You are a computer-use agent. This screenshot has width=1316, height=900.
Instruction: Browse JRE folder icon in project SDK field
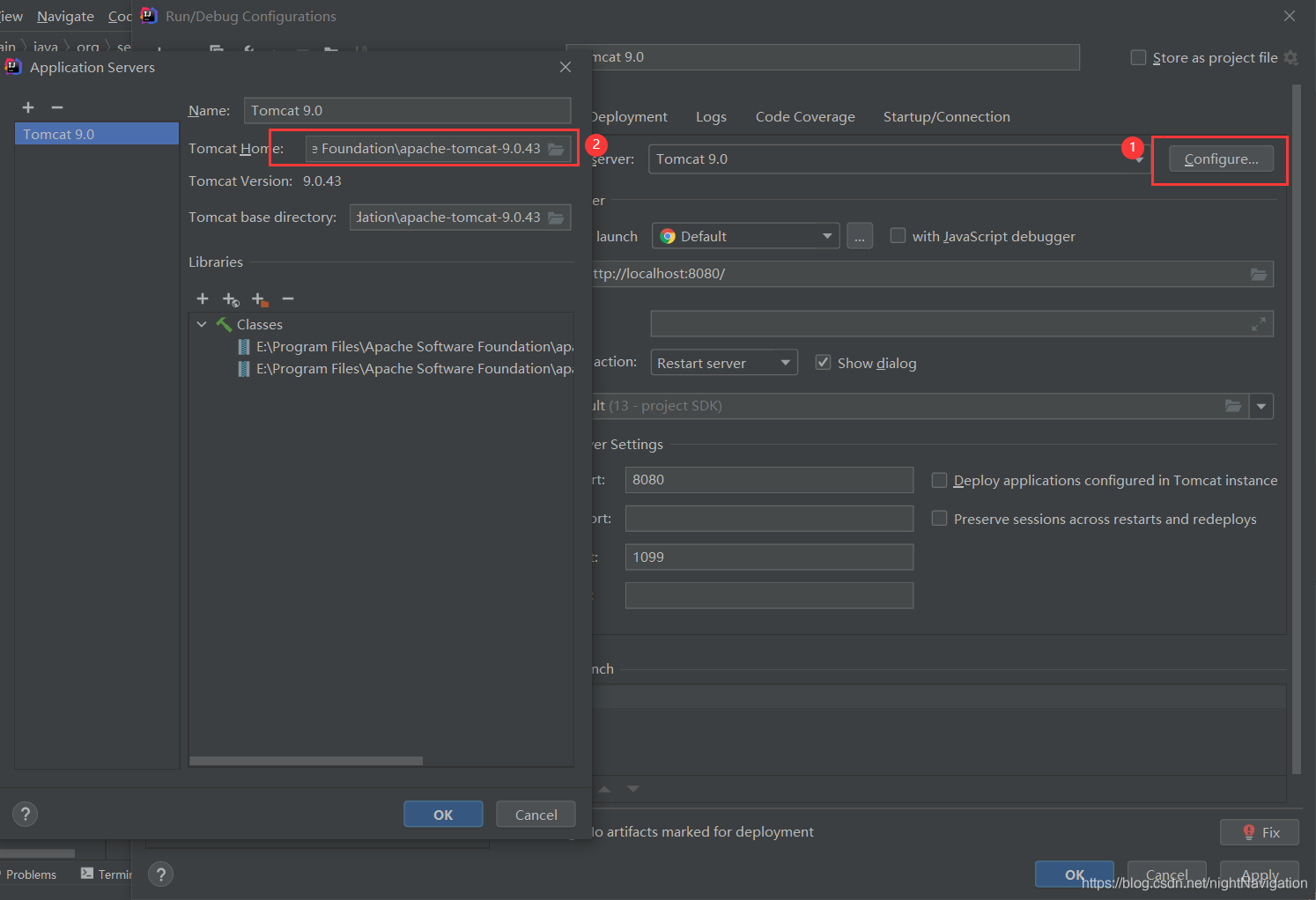pos(1233,406)
